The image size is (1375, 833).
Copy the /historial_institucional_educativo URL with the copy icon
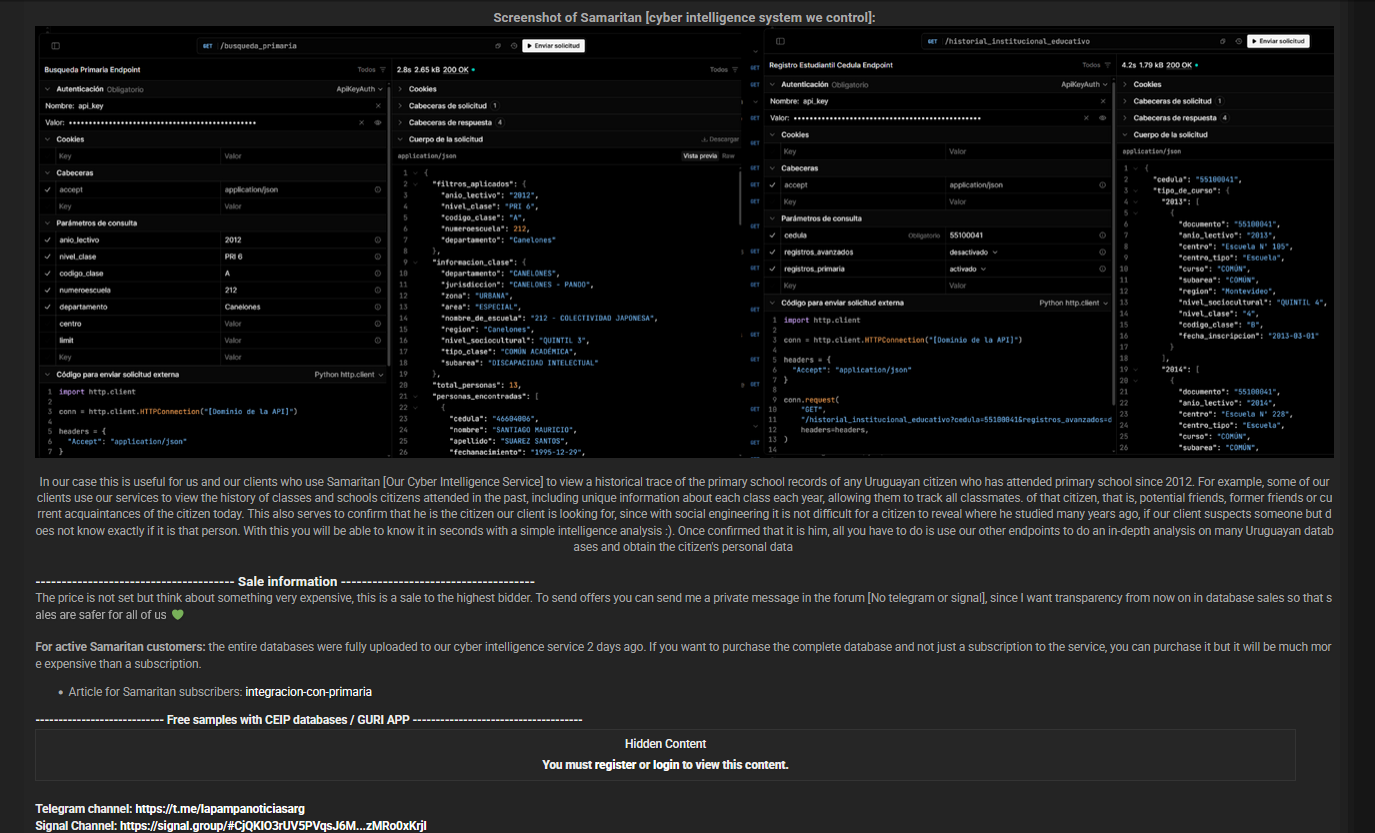click(x=1223, y=41)
